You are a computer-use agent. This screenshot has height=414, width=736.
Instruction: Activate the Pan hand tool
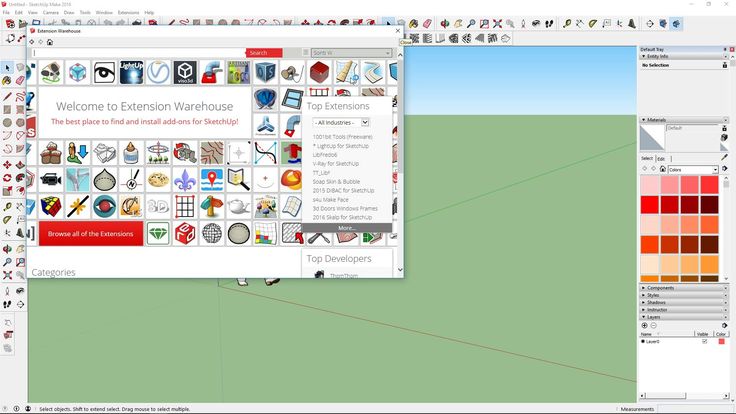tap(458, 23)
